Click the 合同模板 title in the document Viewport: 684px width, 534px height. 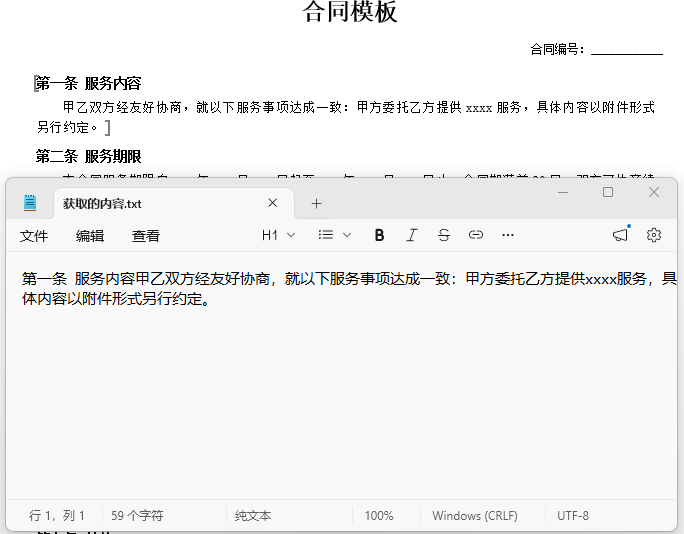tap(350, 11)
